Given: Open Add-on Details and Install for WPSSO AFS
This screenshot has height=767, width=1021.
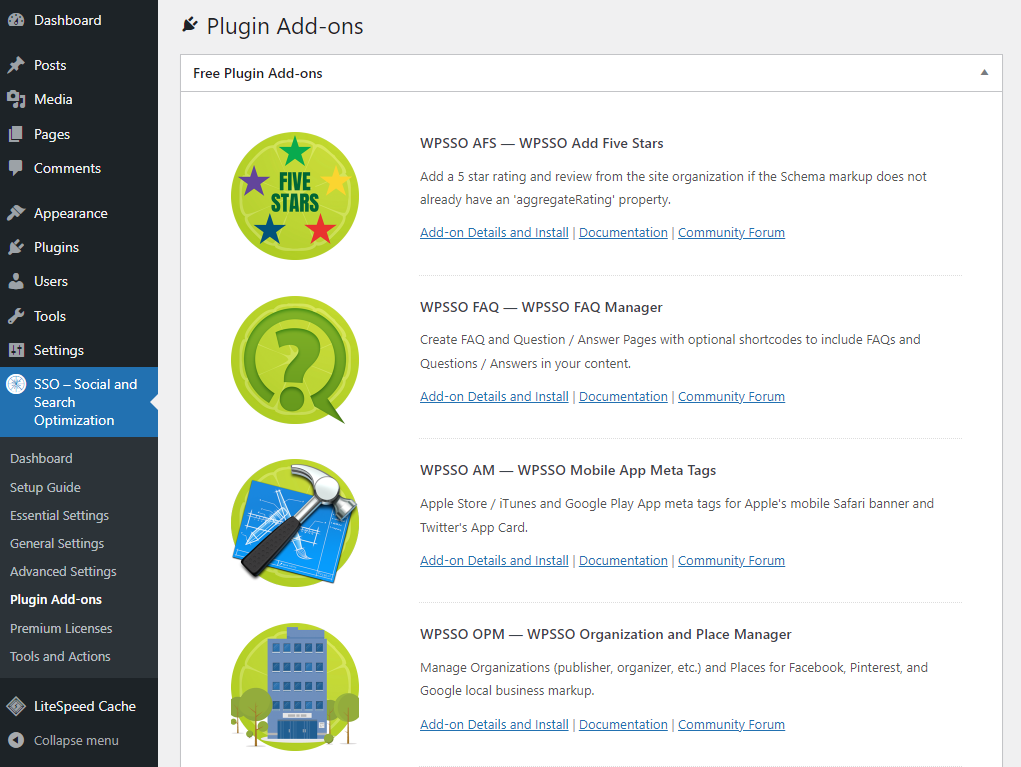Looking at the screenshot, I should point(494,232).
